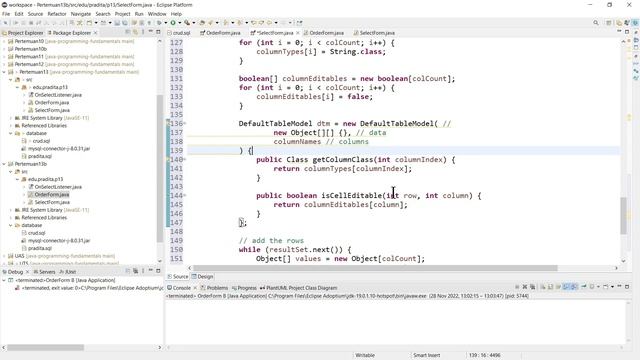Open the Display Selected Console dropdown

(598, 287)
